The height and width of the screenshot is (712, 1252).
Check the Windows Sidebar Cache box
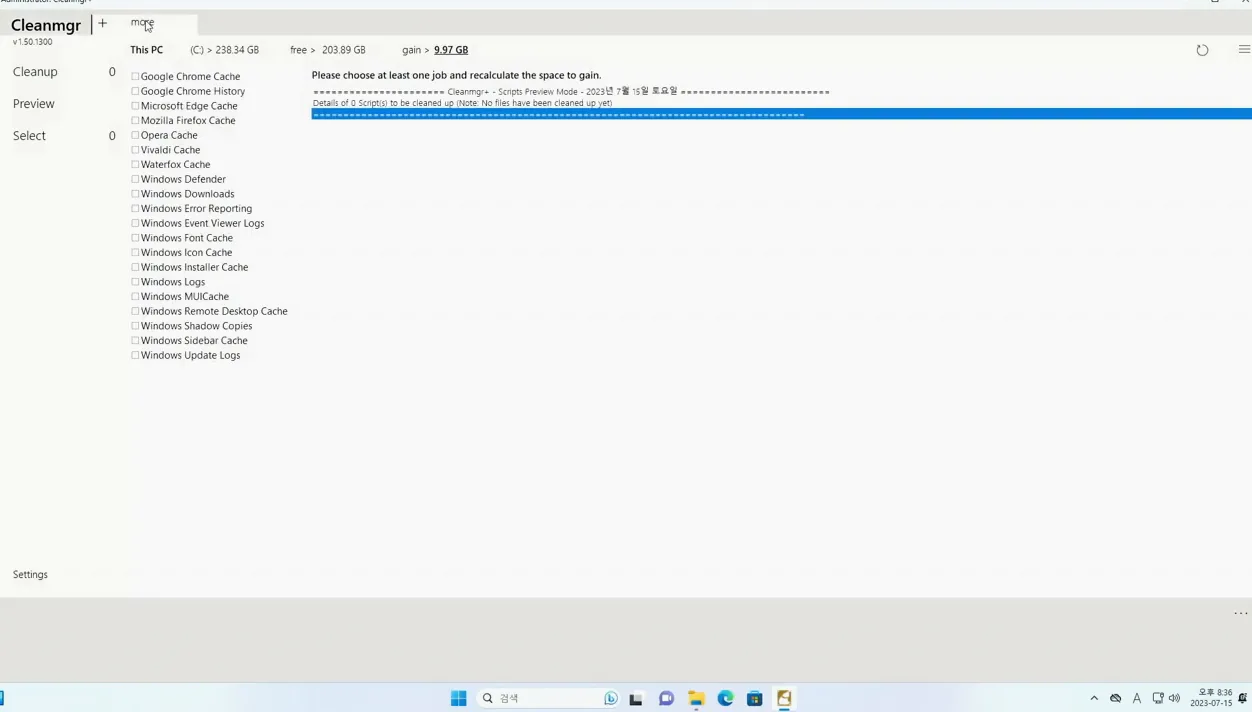[x=135, y=340]
